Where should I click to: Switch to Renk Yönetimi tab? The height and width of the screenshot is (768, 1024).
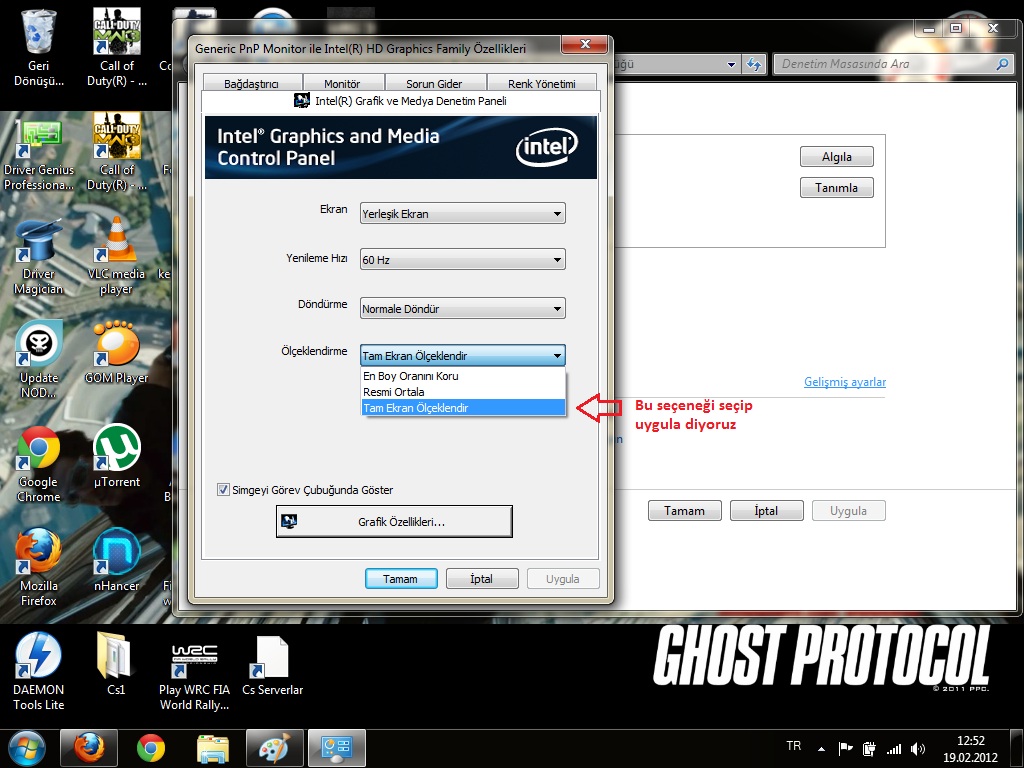tap(541, 84)
